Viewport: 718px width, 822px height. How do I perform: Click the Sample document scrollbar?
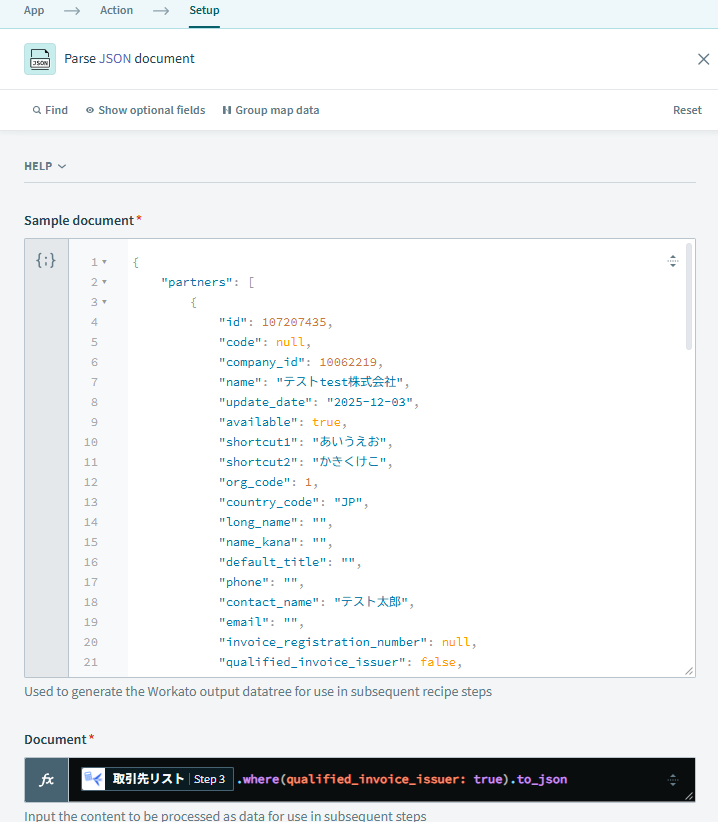click(689, 297)
